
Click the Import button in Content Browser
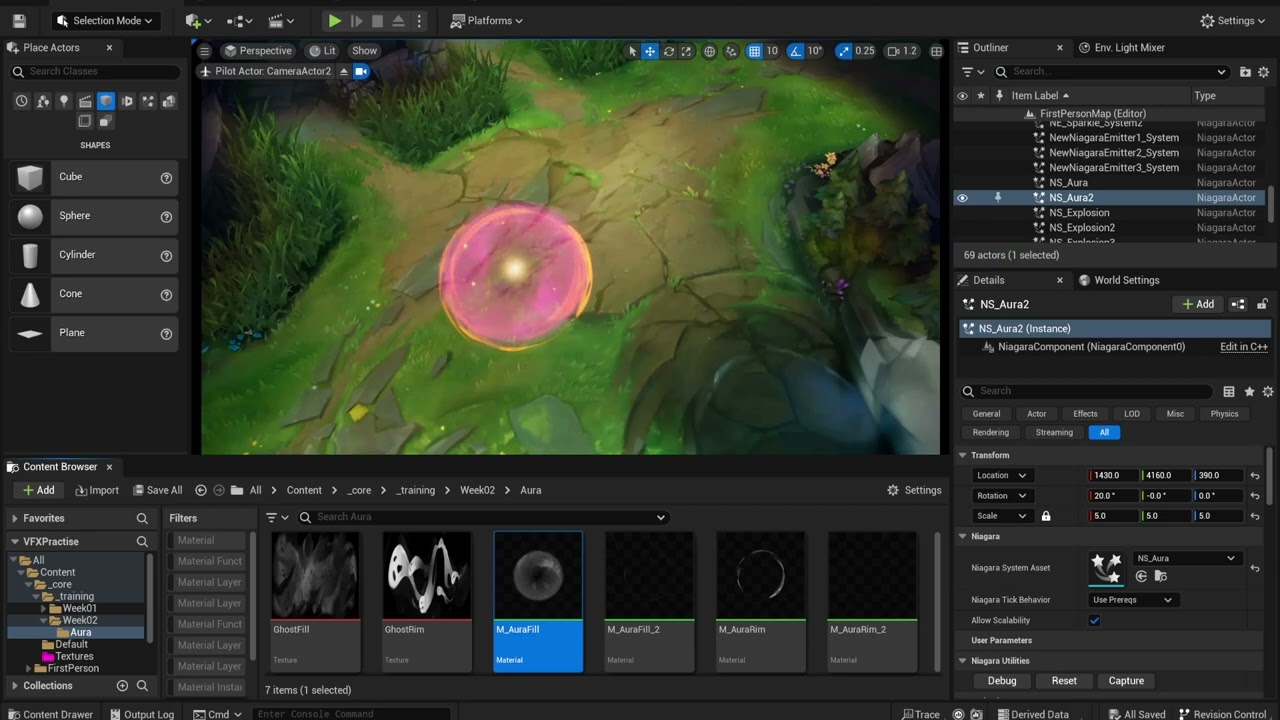pos(97,490)
